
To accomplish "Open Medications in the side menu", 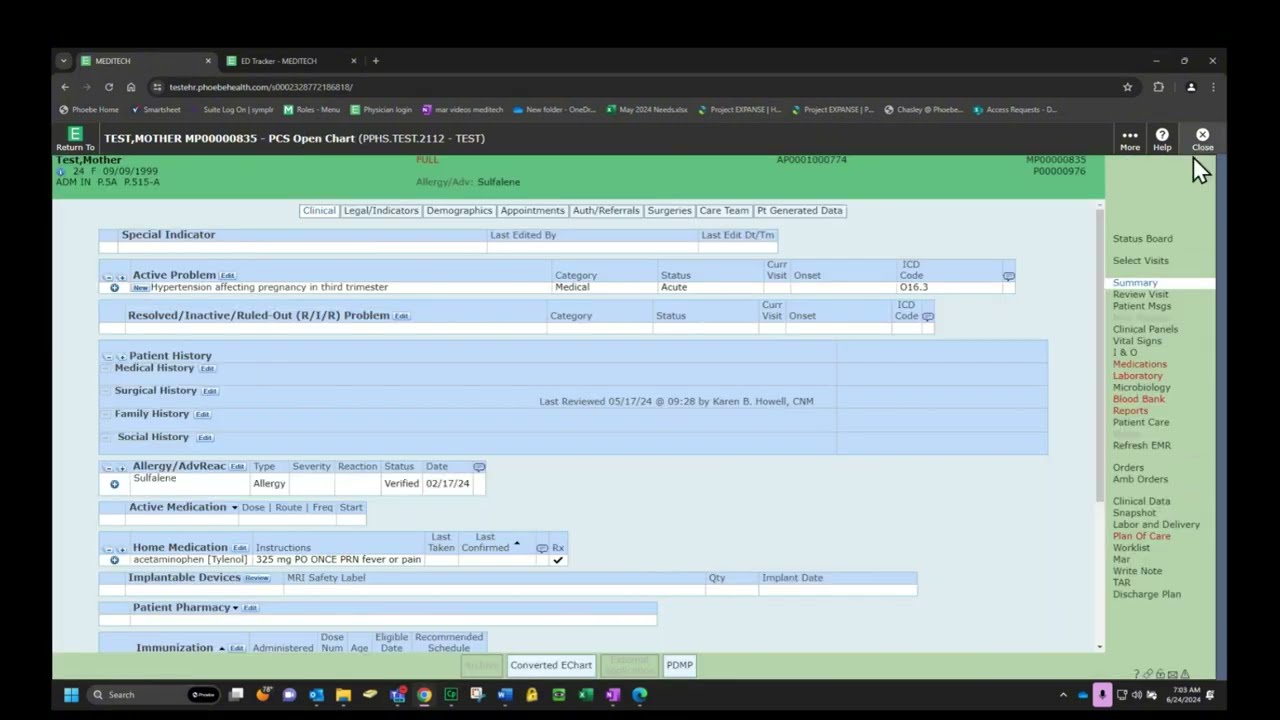I will 1140,364.
